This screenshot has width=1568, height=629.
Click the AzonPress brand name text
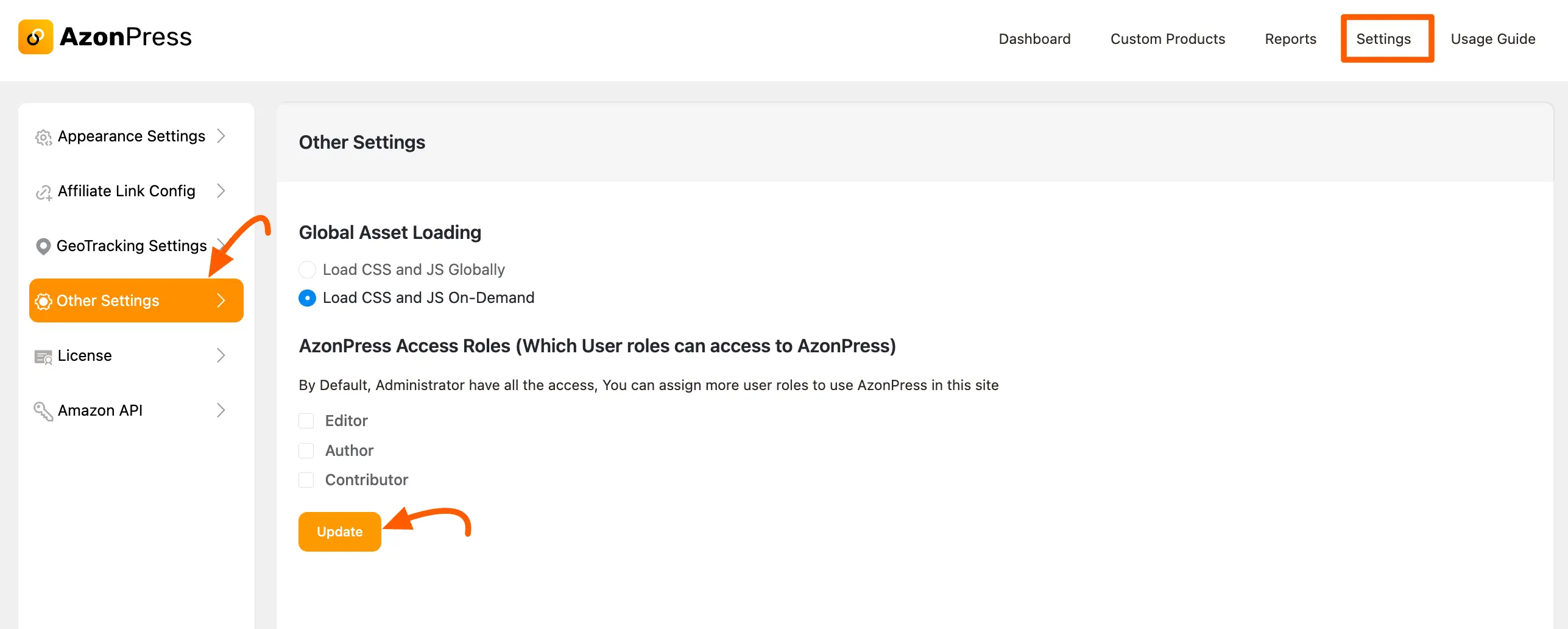pyautogui.click(x=125, y=37)
